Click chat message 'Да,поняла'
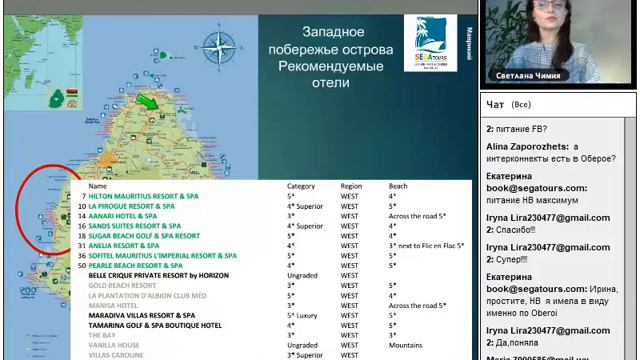This screenshot has height=360, width=640. click(x=517, y=343)
